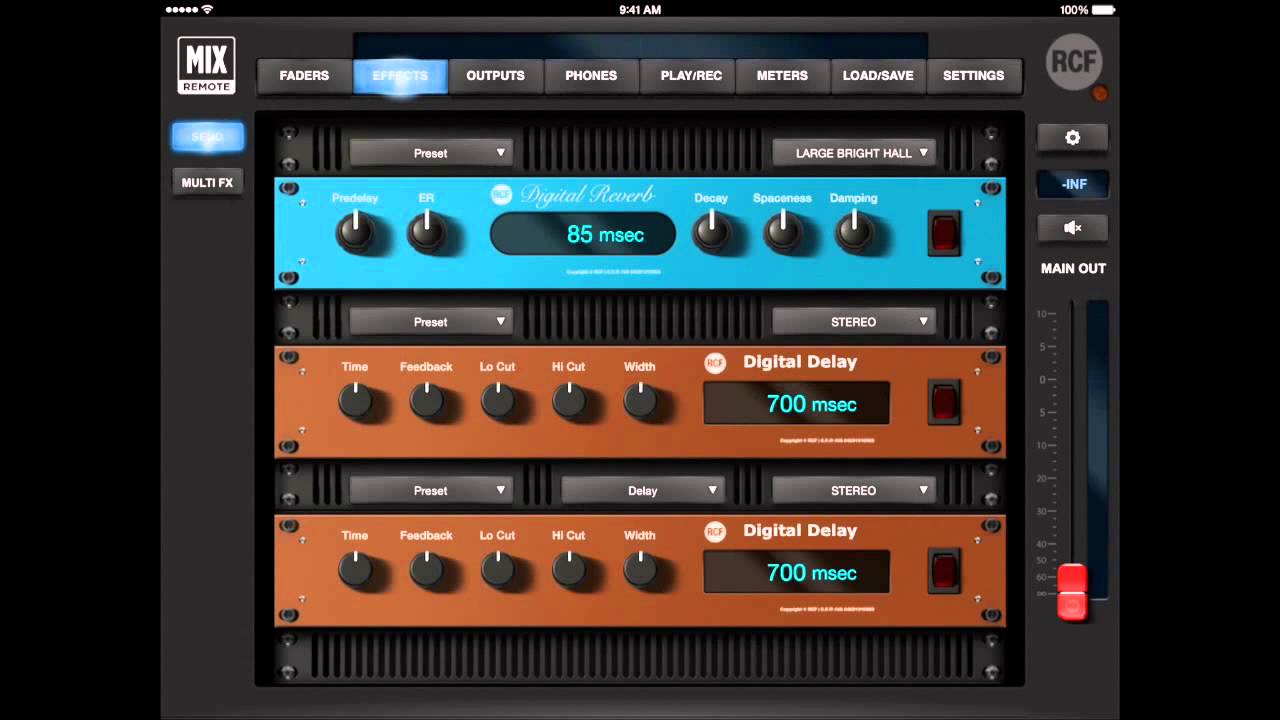This screenshot has width=1280, height=720.
Task: Click Width knob on middle Digital Delay
Action: (640, 401)
